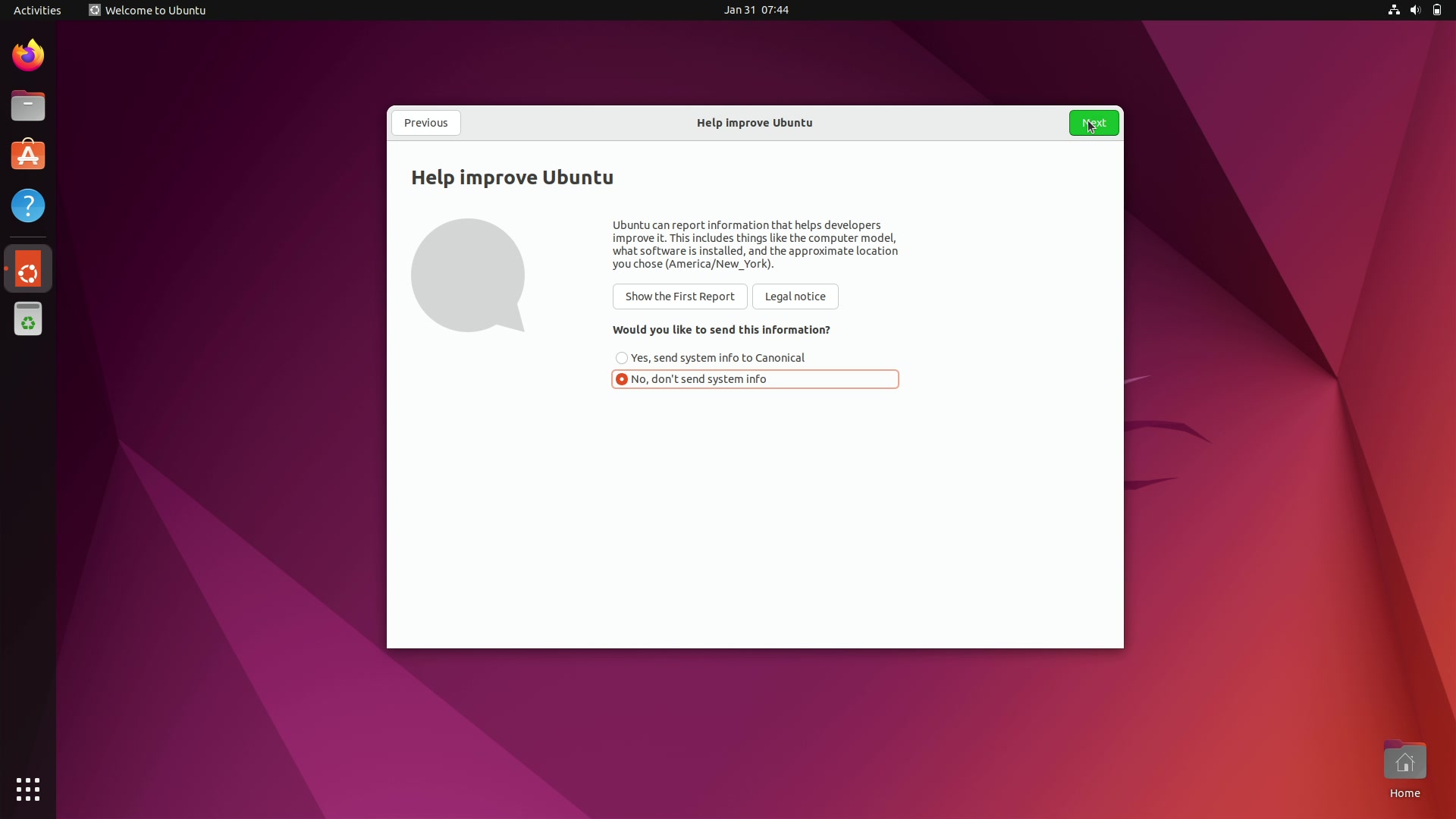The width and height of the screenshot is (1456, 819).
Task: Open the Welcome to Ubuntu app menu
Action: (148, 10)
